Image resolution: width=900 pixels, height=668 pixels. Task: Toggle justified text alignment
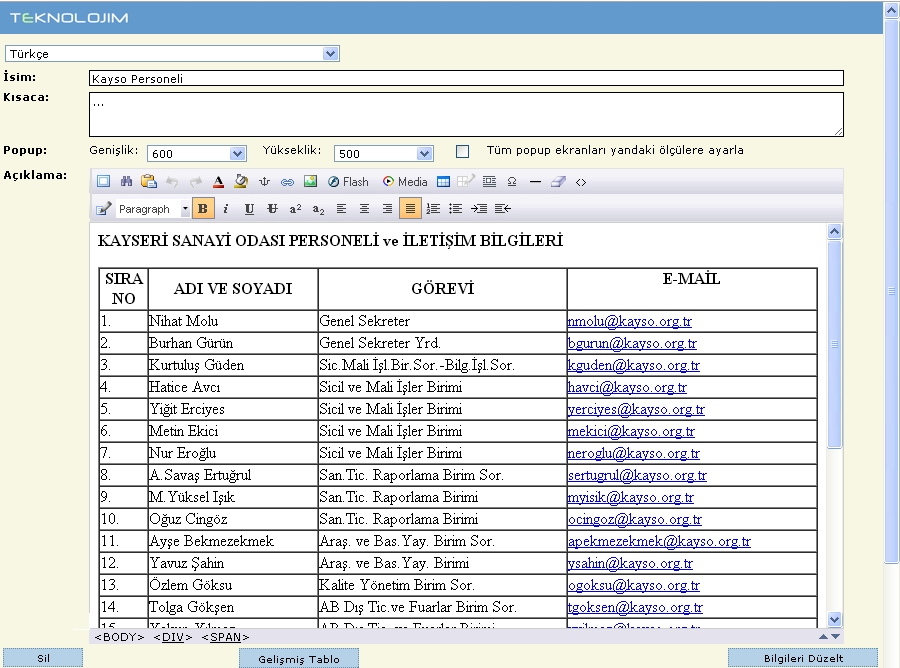pos(410,208)
